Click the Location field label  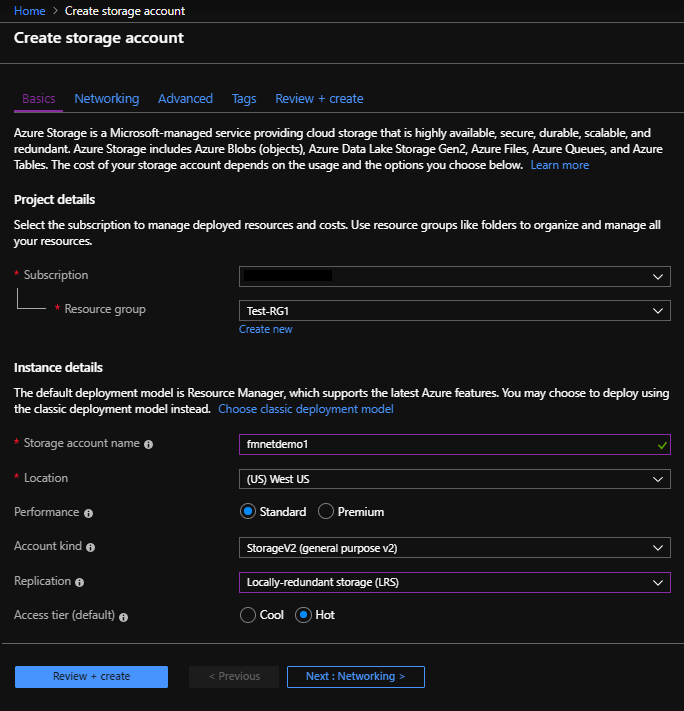coord(46,478)
